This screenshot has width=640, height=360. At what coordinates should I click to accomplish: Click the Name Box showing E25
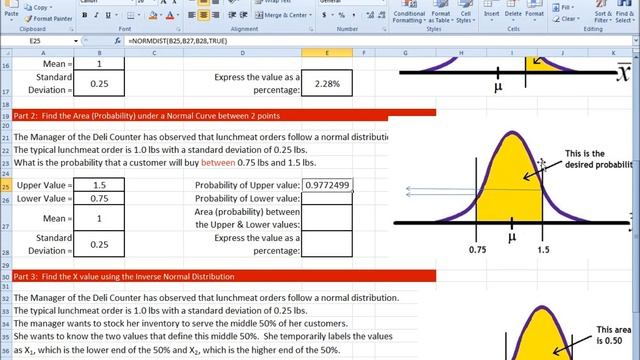36,41
